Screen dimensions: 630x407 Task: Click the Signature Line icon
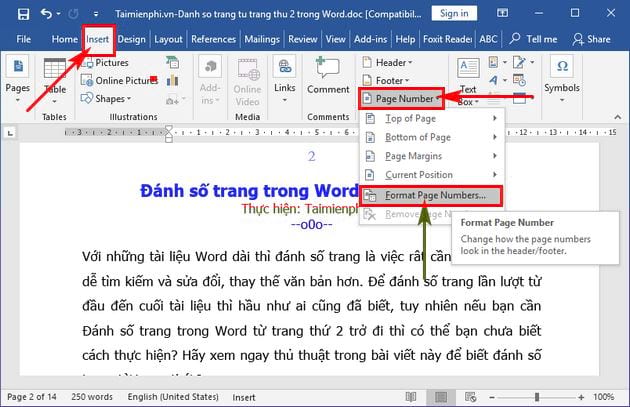[x=523, y=62]
